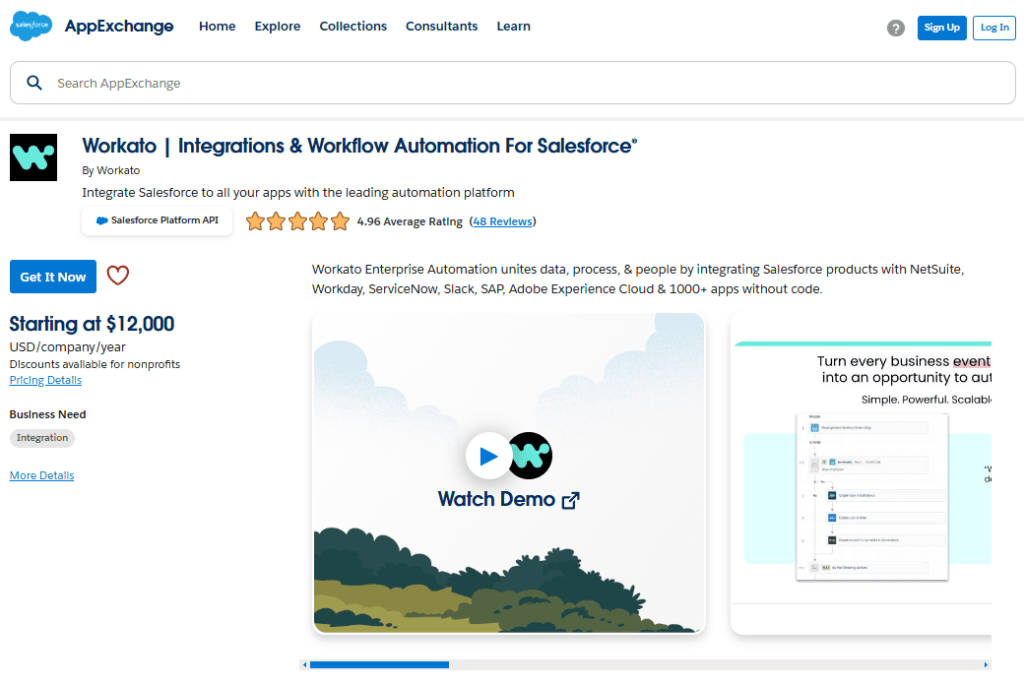The height and width of the screenshot is (685, 1024).
Task: Focus the Search AppExchange field
Action: click(x=513, y=83)
